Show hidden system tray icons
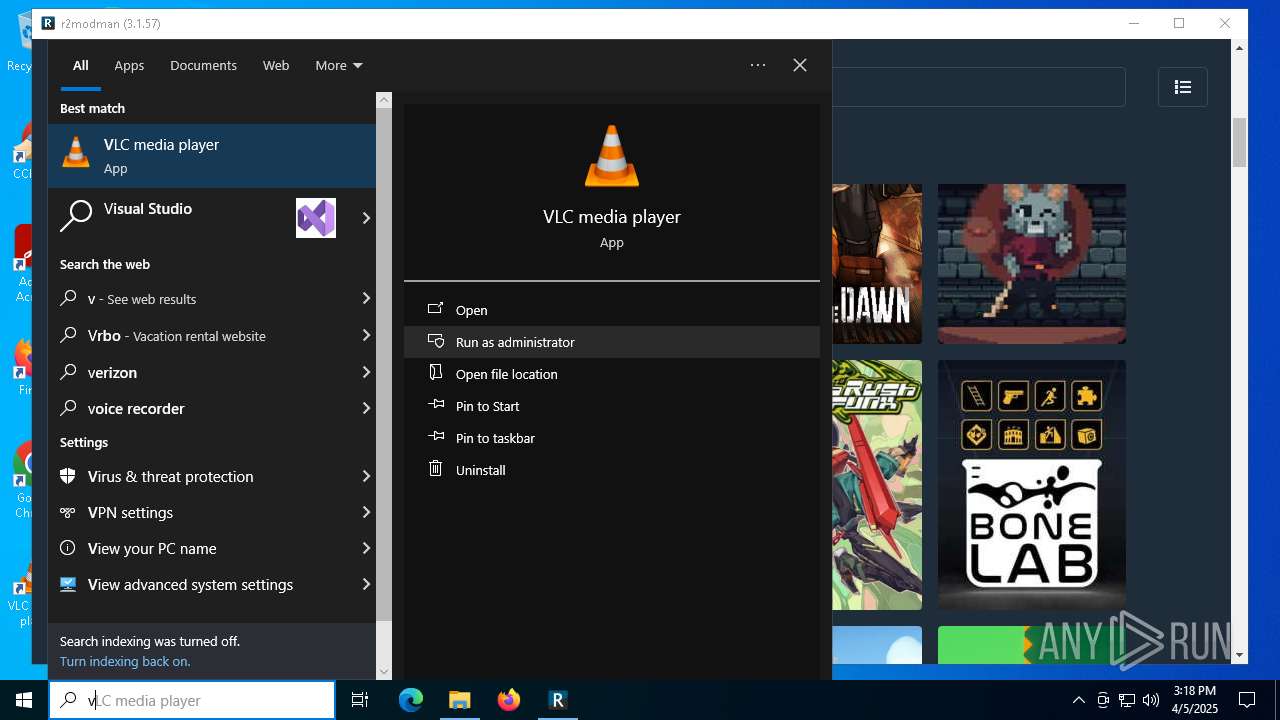The image size is (1280, 720). [1078, 700]
